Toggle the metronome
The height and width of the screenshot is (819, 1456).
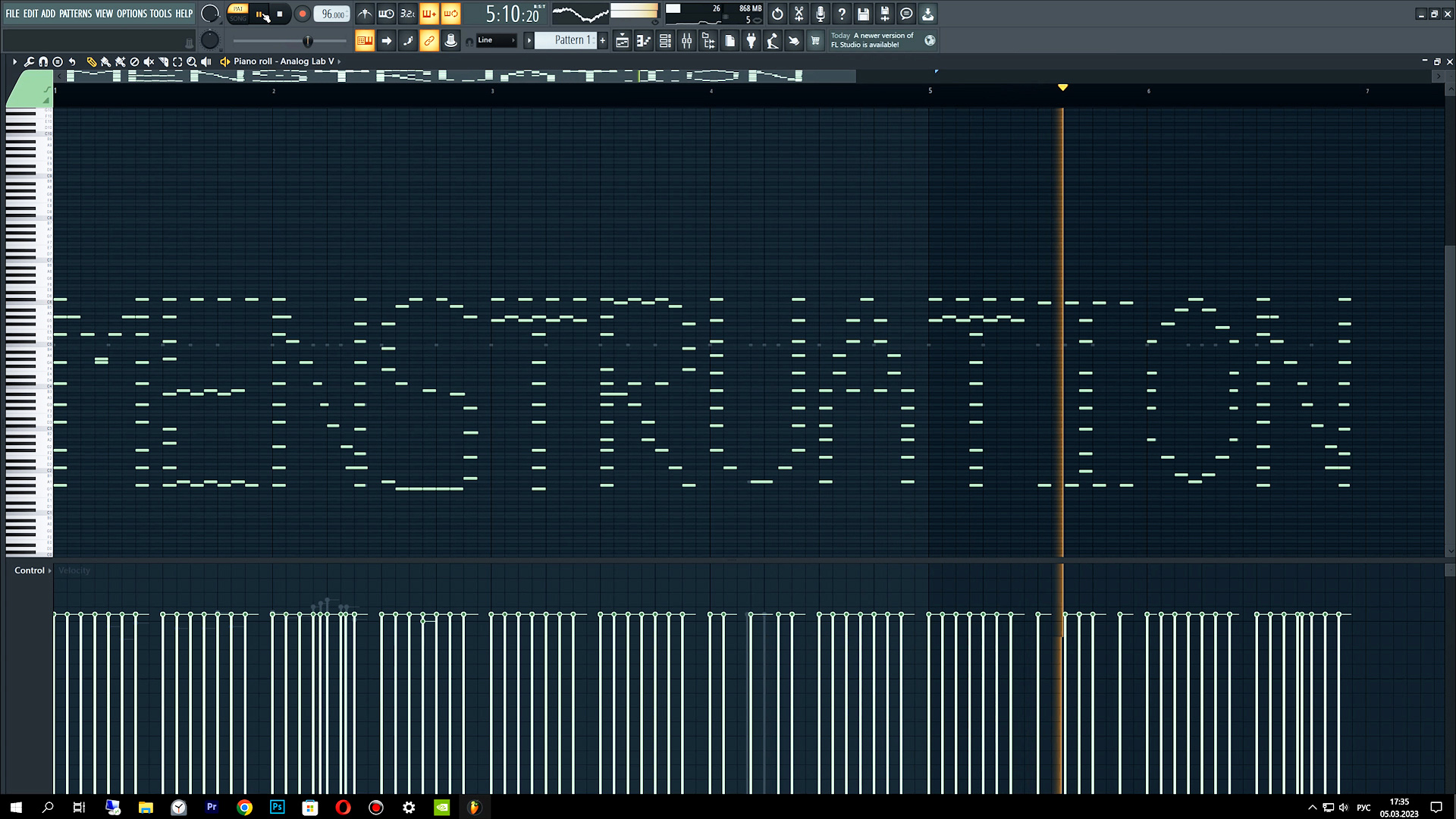pos(365,14)
